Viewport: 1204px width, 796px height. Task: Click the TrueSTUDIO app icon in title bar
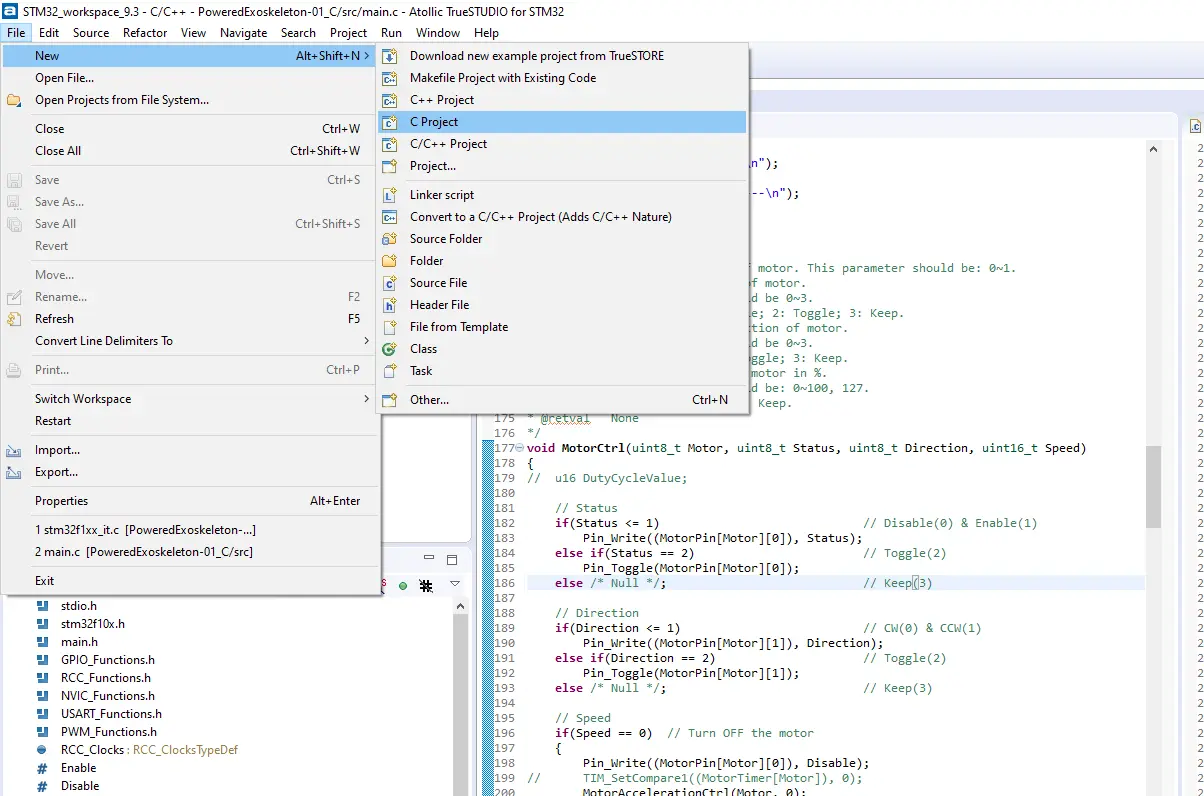(x=10, y=10)
